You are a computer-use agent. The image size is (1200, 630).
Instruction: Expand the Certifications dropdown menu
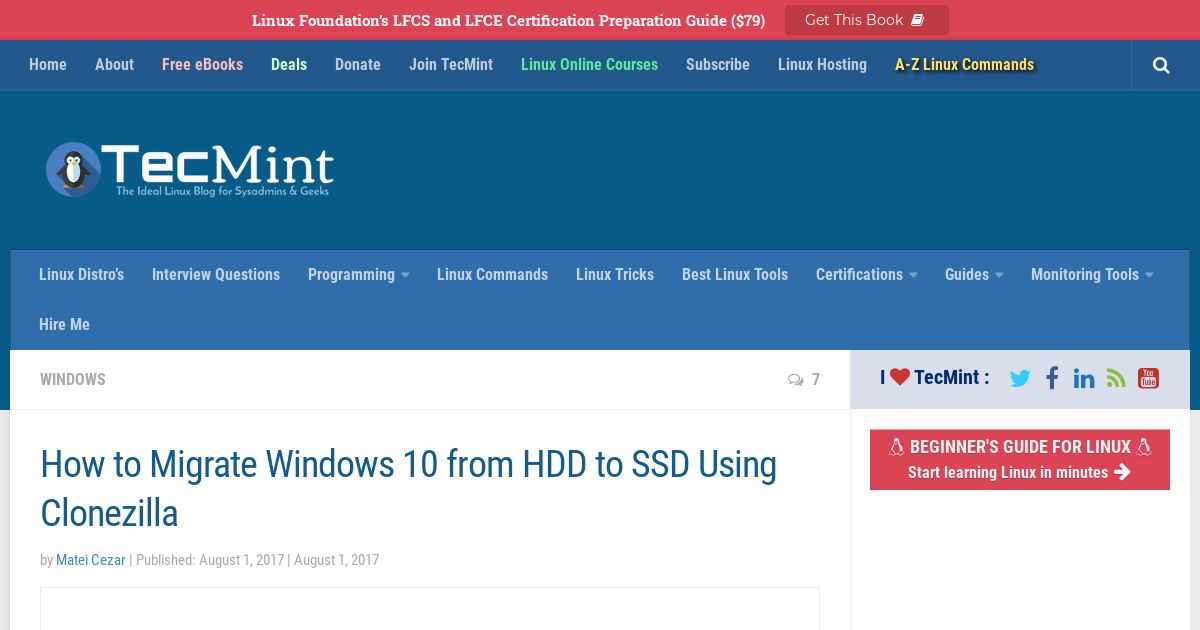tap(866, 274)
